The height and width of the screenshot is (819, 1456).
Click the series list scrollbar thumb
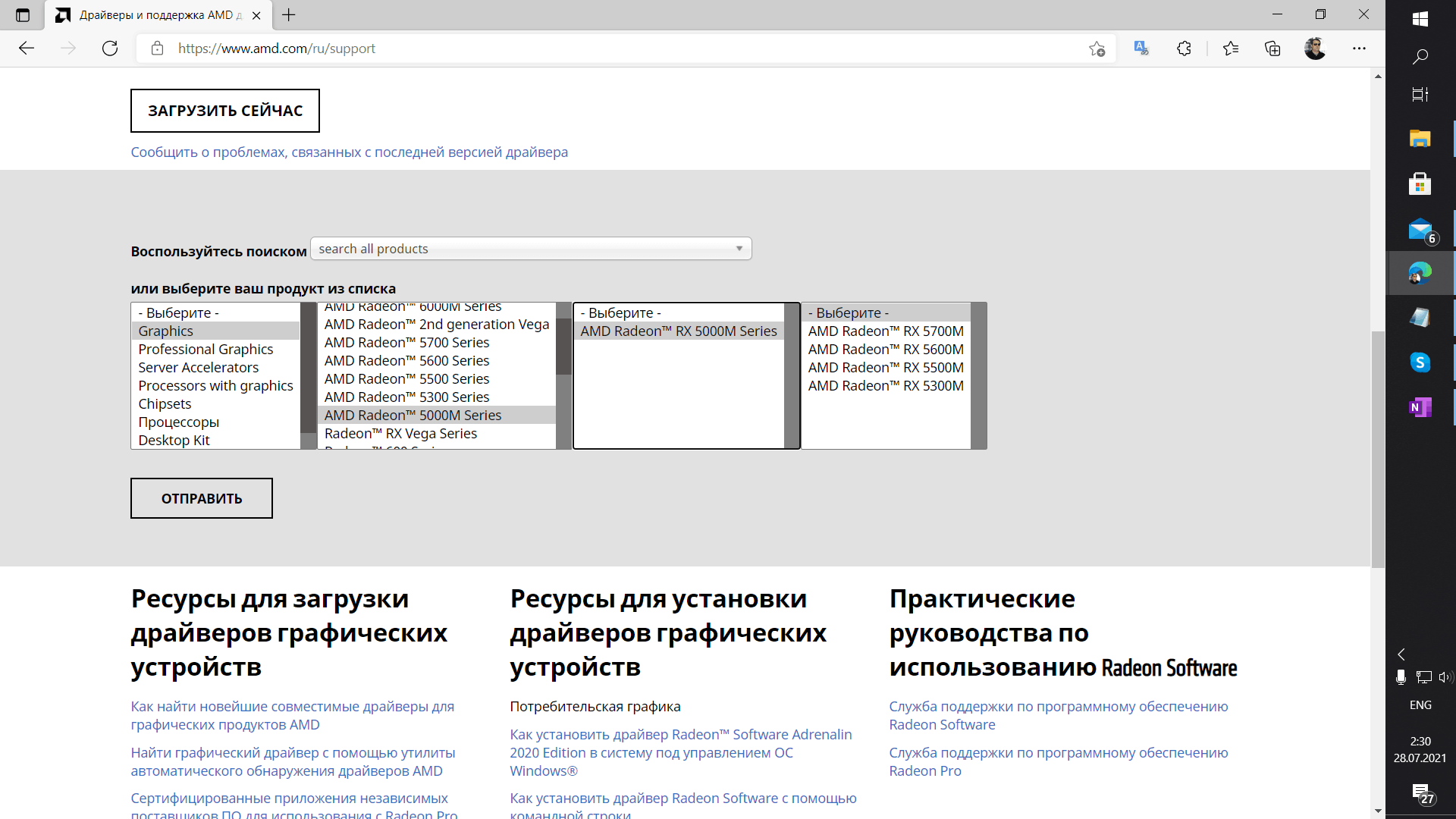pyautogui.click(x=563, y=347)
